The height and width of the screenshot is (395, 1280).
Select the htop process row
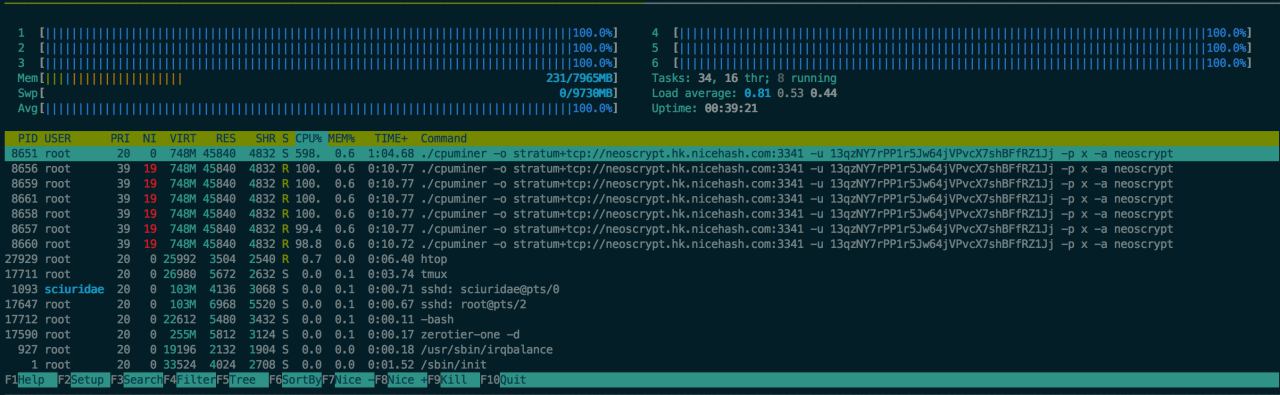640,259
